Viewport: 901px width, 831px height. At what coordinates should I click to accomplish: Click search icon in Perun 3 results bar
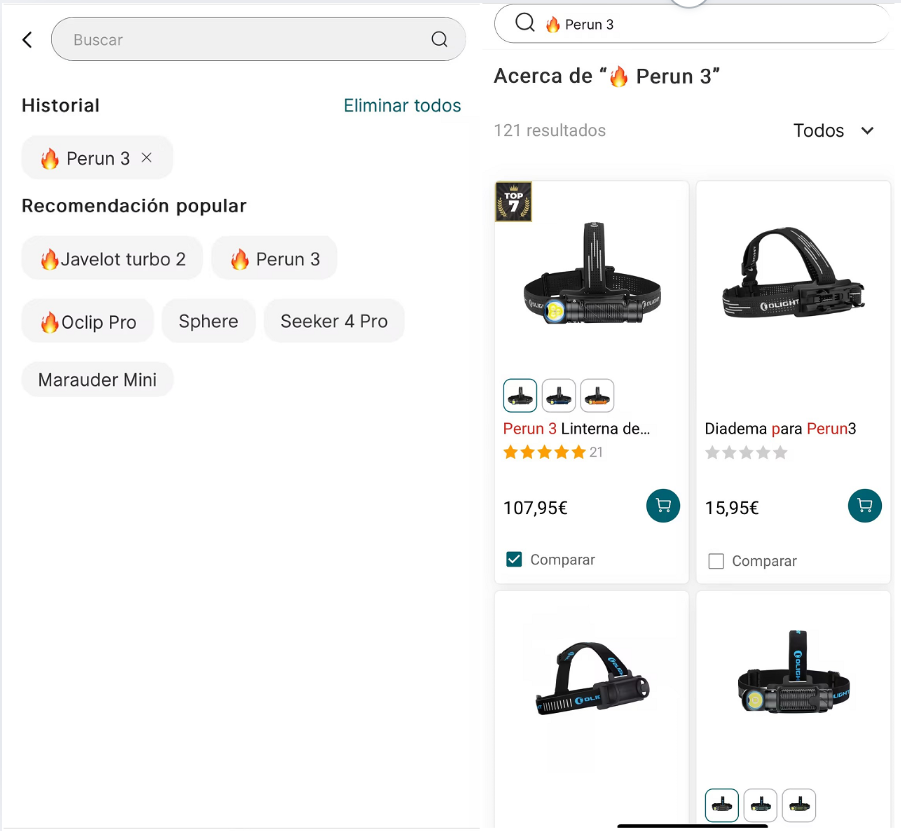click(x=525, y=23)
